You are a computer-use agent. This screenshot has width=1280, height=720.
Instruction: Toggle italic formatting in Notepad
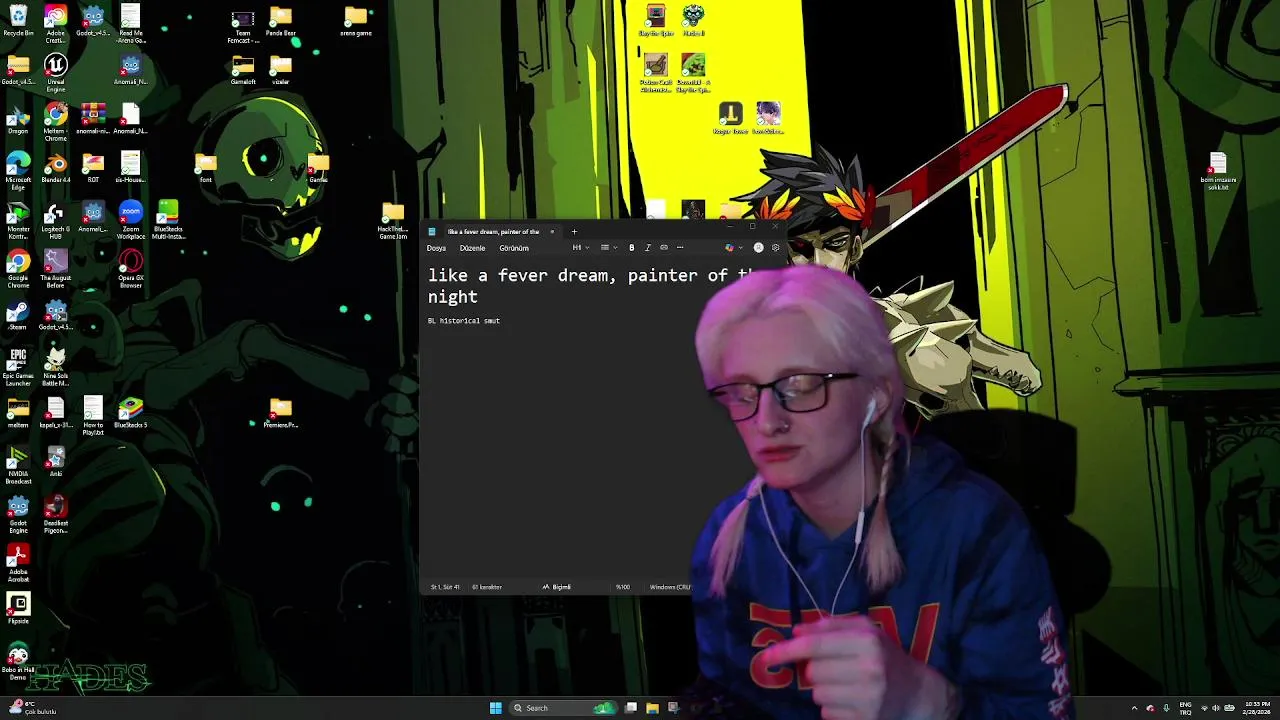pyautogui.click(x=647, y=248)
